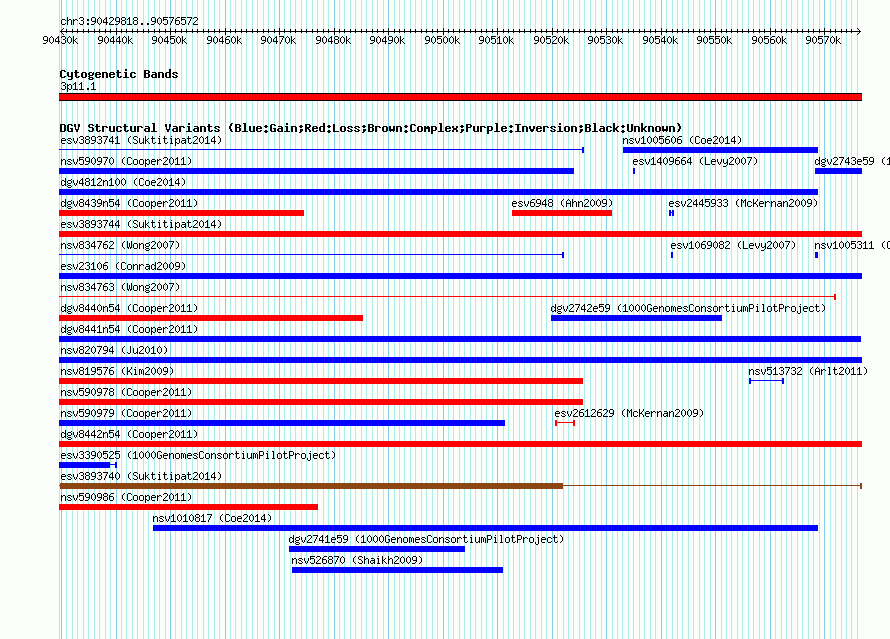890x639 pixels.
Task: Select the blue bar of nsv590979 (Cooper2011)
Action: [282, 423]
